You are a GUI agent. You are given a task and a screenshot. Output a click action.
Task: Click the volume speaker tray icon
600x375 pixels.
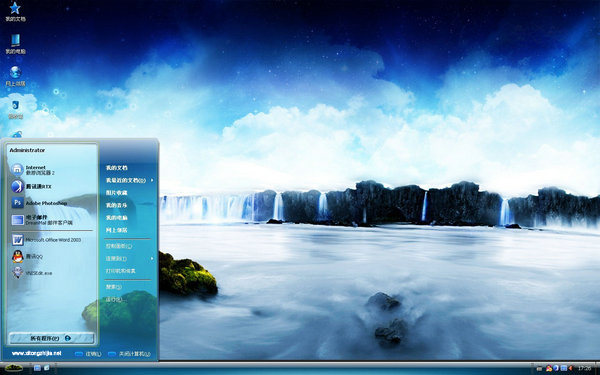tap(571, 368)
